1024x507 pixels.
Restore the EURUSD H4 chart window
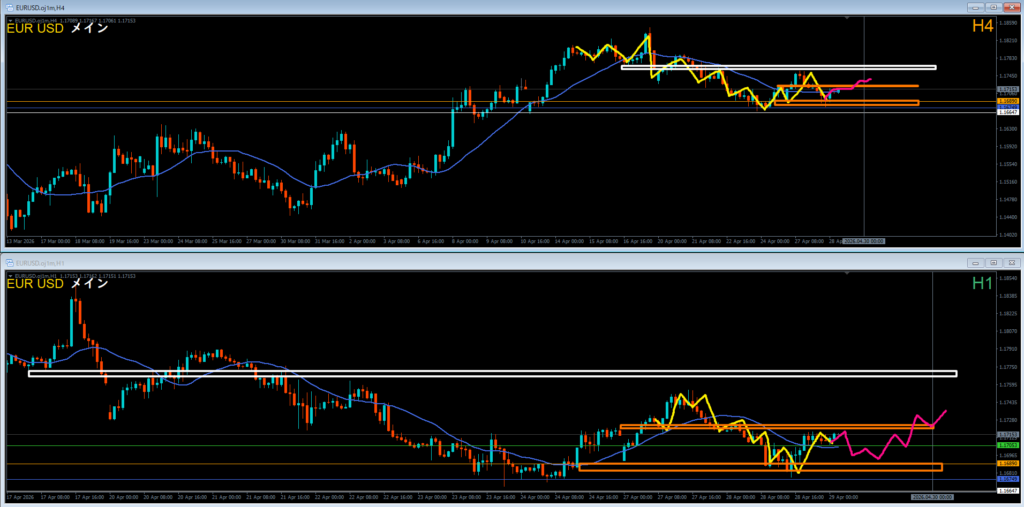tap(993, 7)
